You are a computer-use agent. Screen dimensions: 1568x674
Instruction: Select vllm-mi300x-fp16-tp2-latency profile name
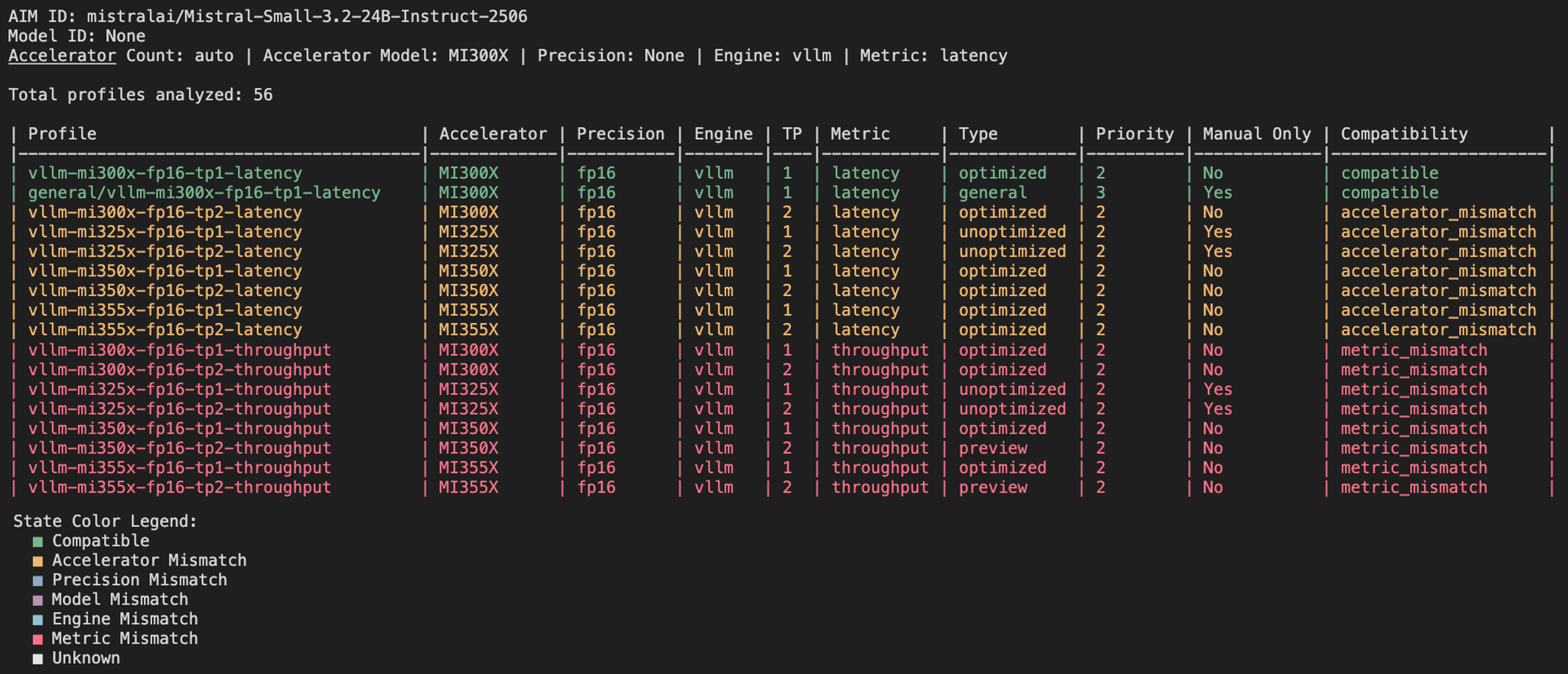(165, 213)
